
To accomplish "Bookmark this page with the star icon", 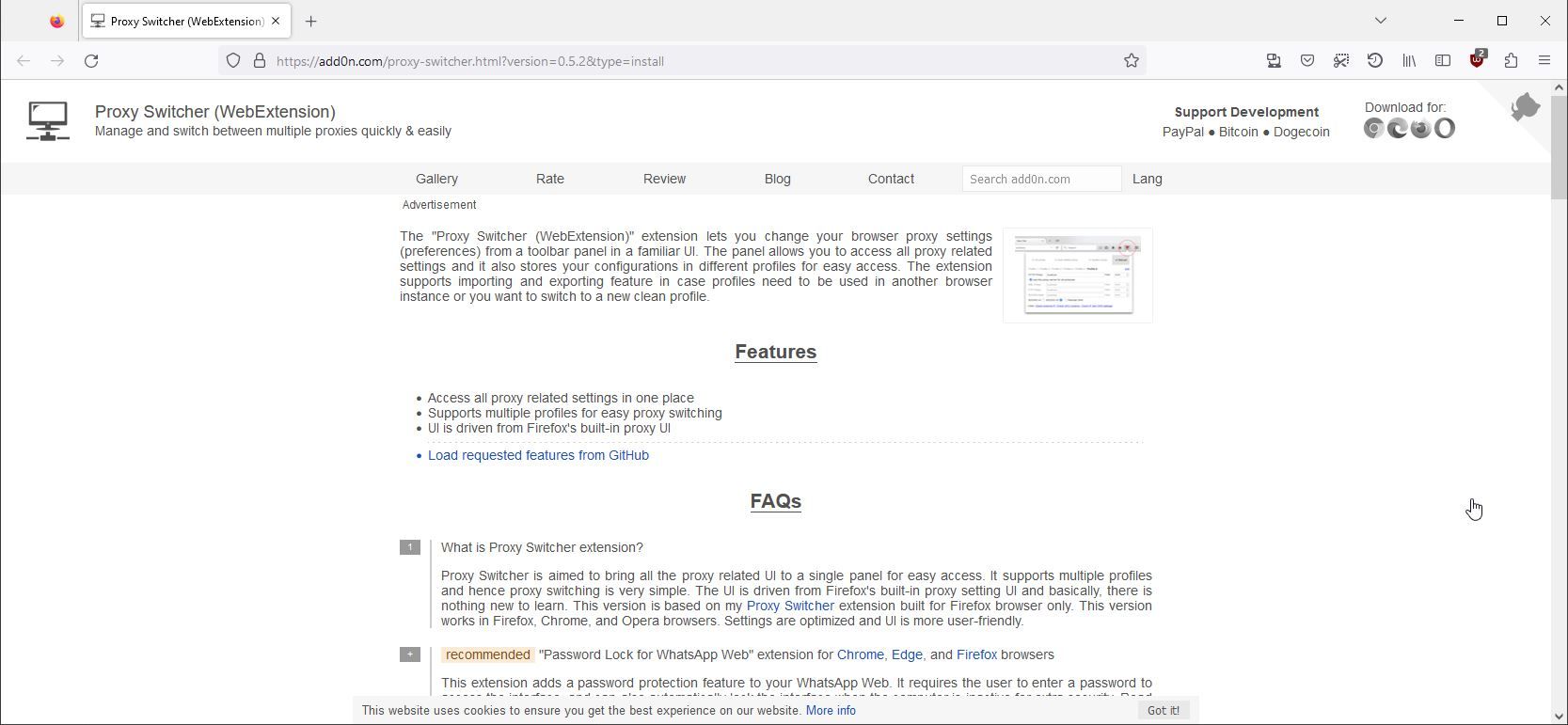I will pos(1132,61).
